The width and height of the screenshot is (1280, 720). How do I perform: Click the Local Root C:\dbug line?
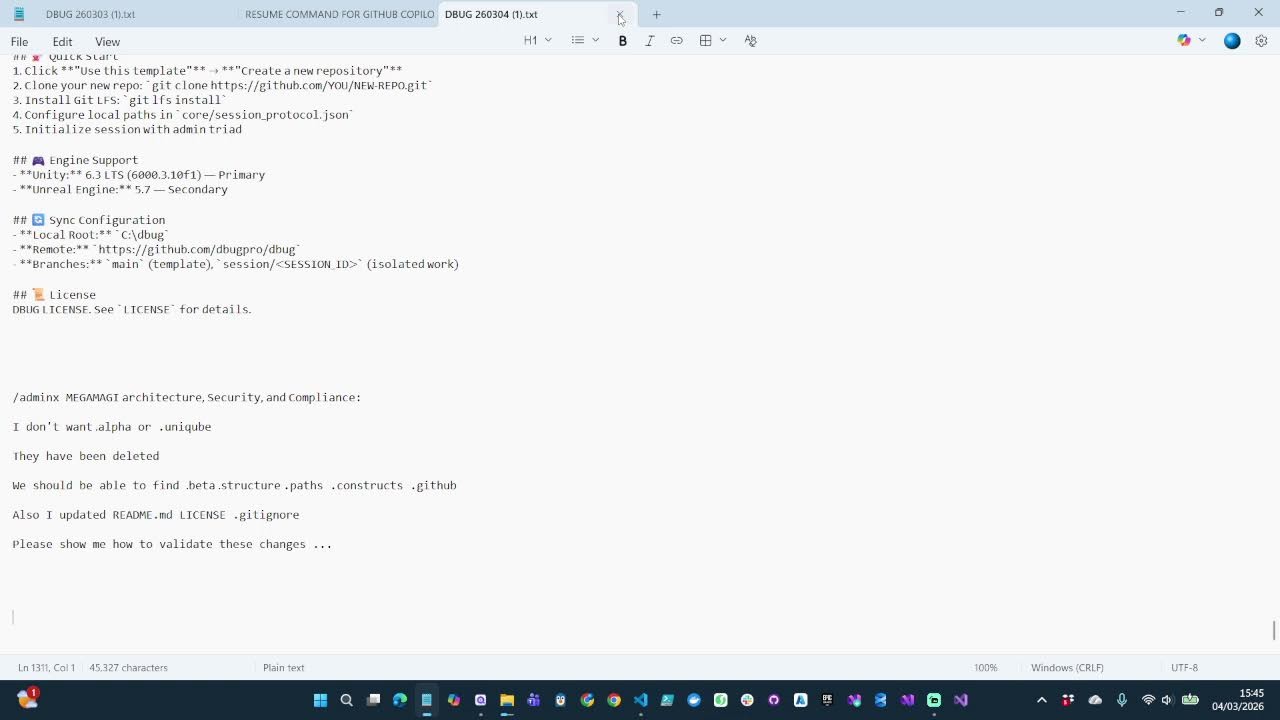[x=91, y=235]
